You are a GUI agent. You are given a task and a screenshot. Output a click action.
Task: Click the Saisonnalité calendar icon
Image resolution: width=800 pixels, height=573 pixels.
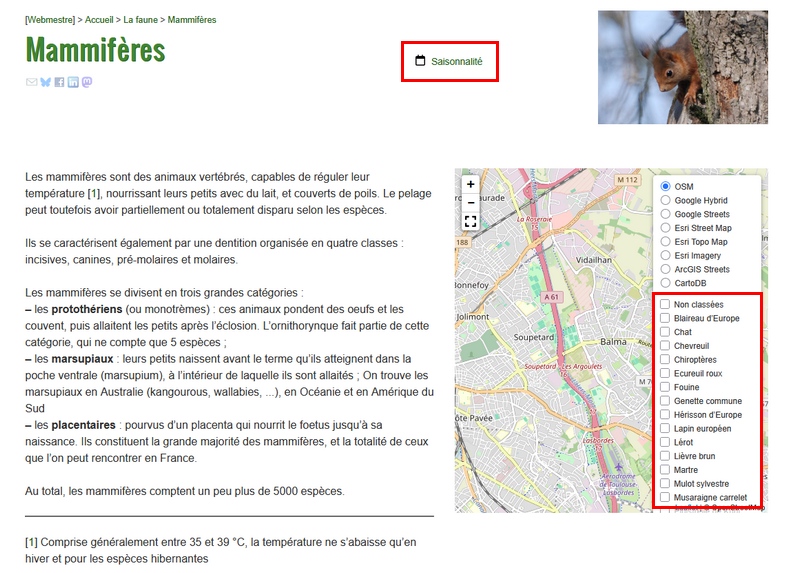pos(420,61)
